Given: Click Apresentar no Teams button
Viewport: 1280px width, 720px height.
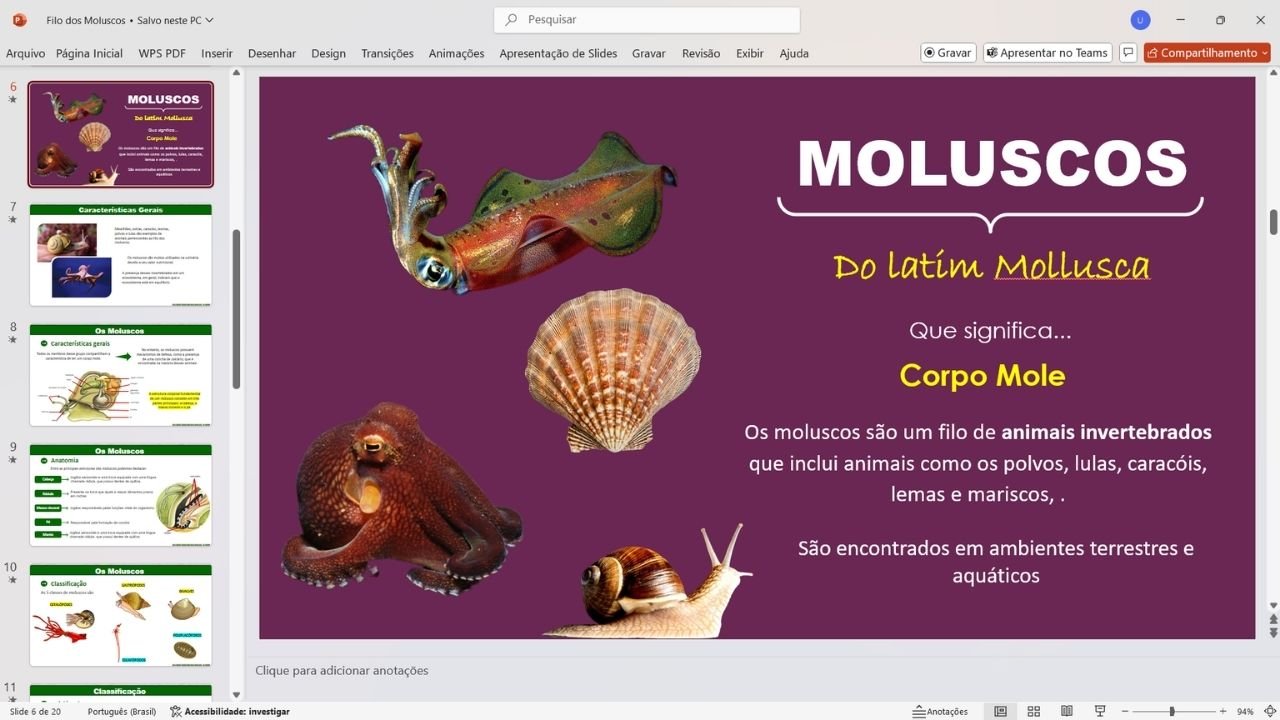Looking at the screenshot, I should tap(1047, 53).
